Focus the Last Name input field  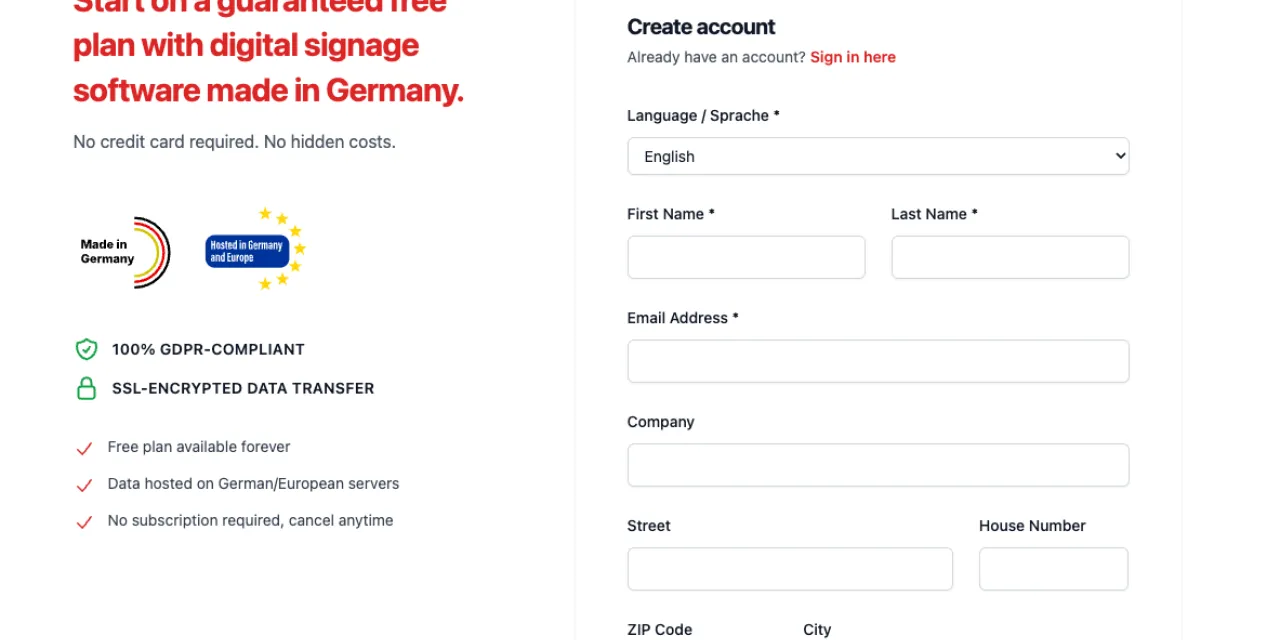(x=1010, y=257)
